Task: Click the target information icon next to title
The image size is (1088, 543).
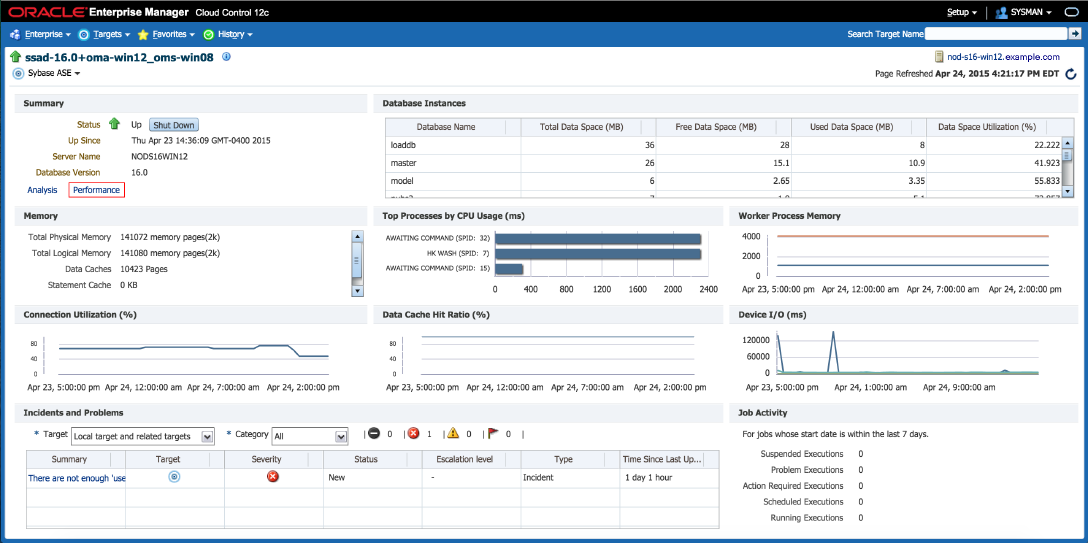Action: [226, 57]
